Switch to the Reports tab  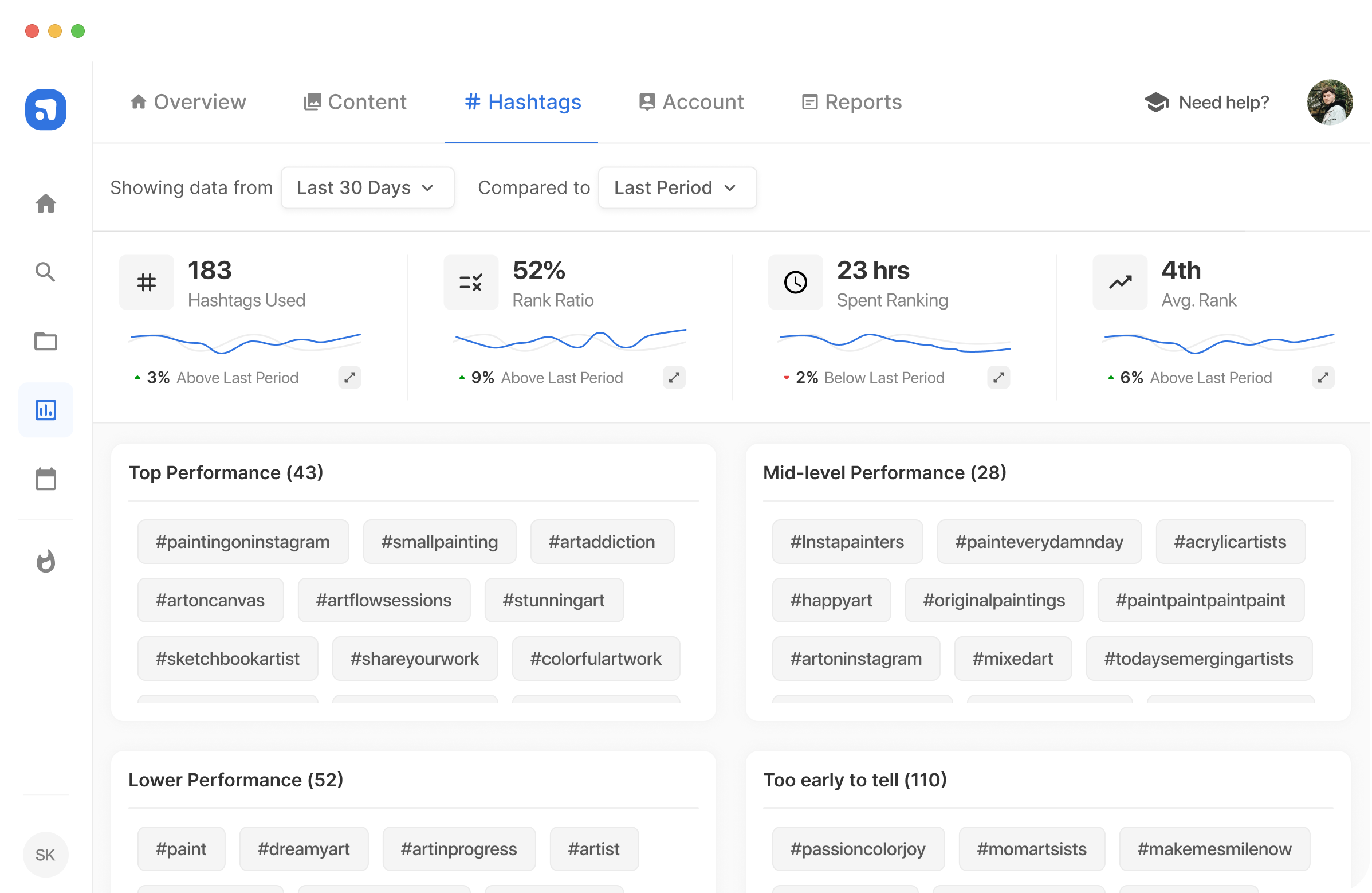point(851,102)
